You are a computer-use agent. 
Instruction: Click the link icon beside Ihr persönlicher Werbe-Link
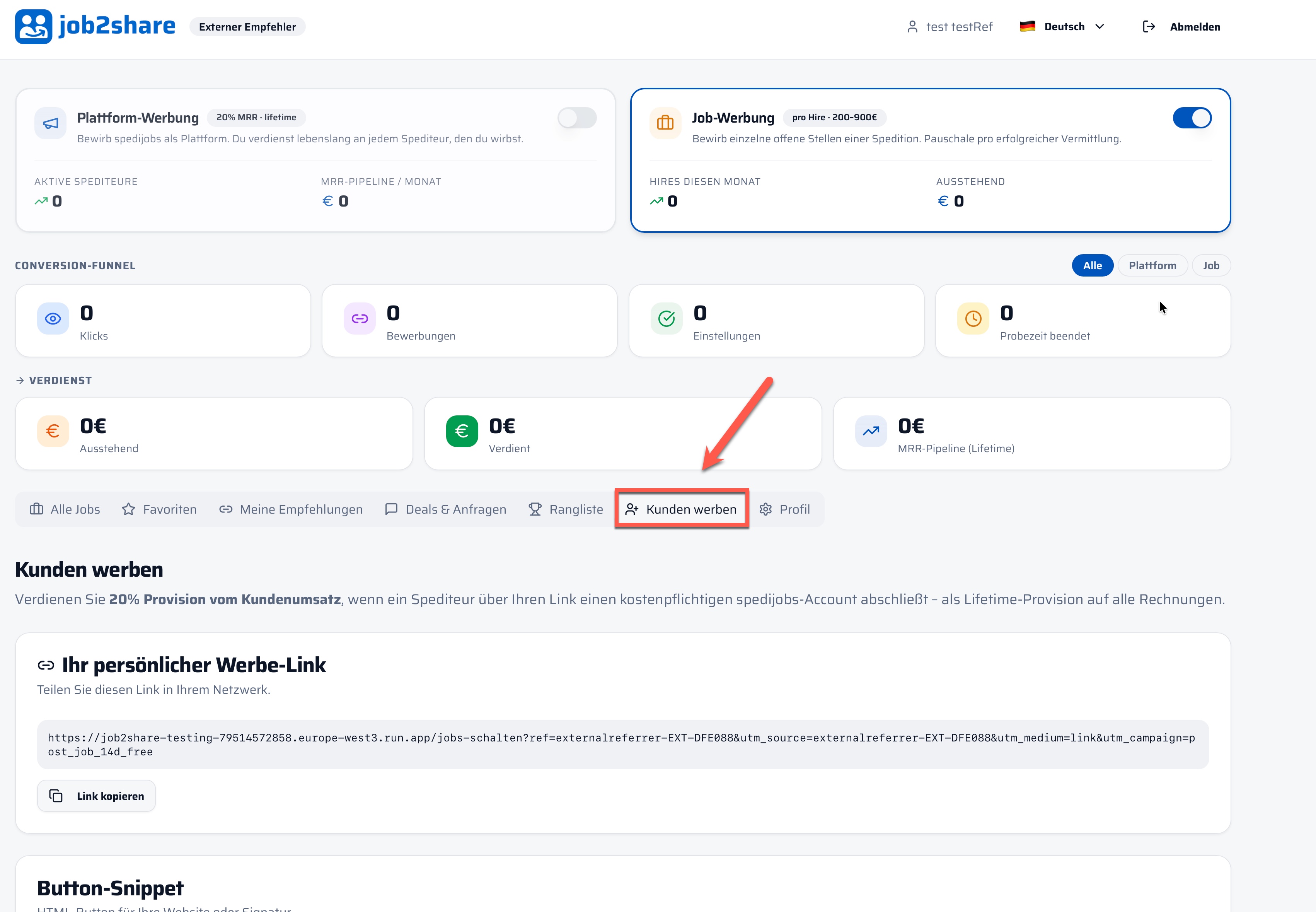click(46, 665)
